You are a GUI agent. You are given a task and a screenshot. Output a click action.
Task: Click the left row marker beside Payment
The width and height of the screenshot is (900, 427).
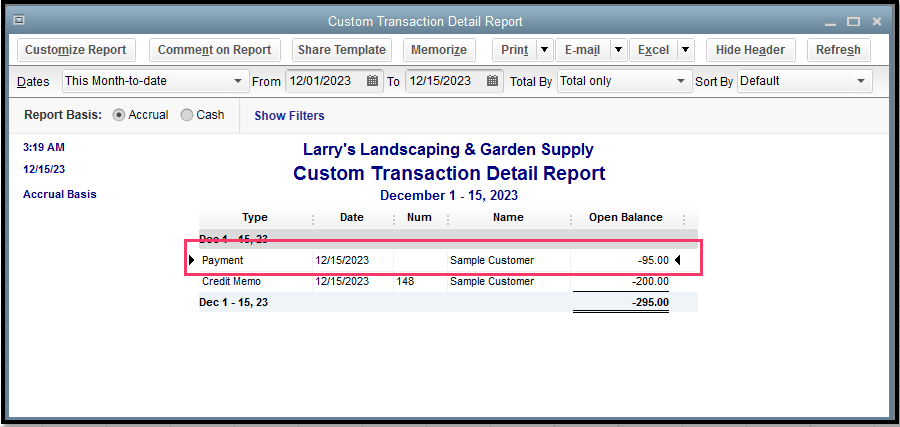click(192, 261)
